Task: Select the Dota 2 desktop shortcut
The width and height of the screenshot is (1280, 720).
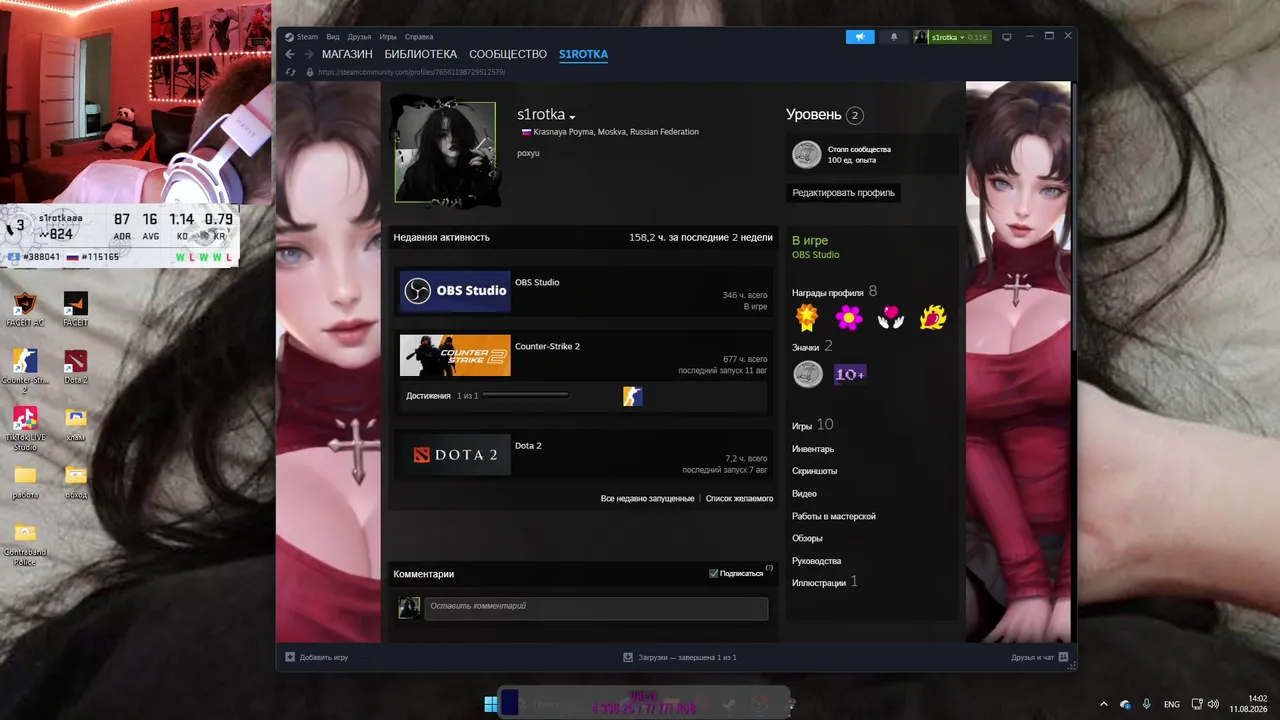Action: tap(76, 367)
